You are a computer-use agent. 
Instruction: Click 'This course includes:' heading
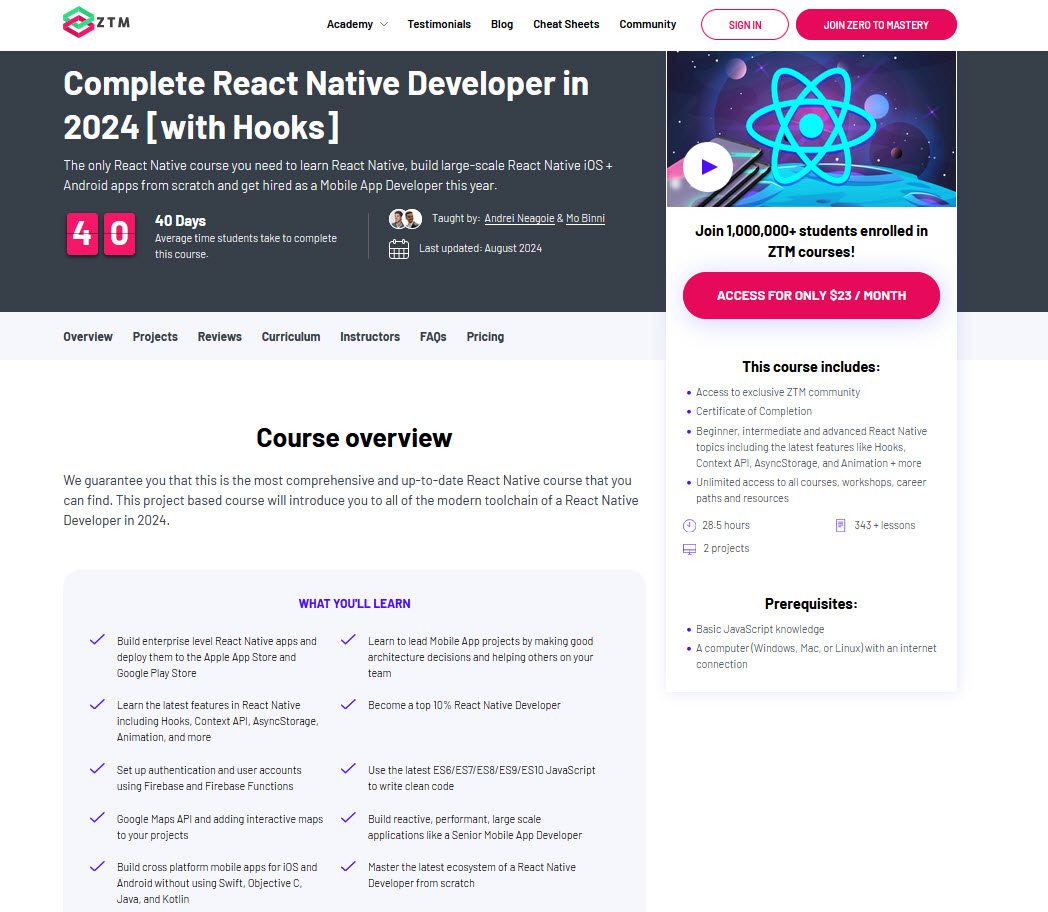(x=811, y=367)
